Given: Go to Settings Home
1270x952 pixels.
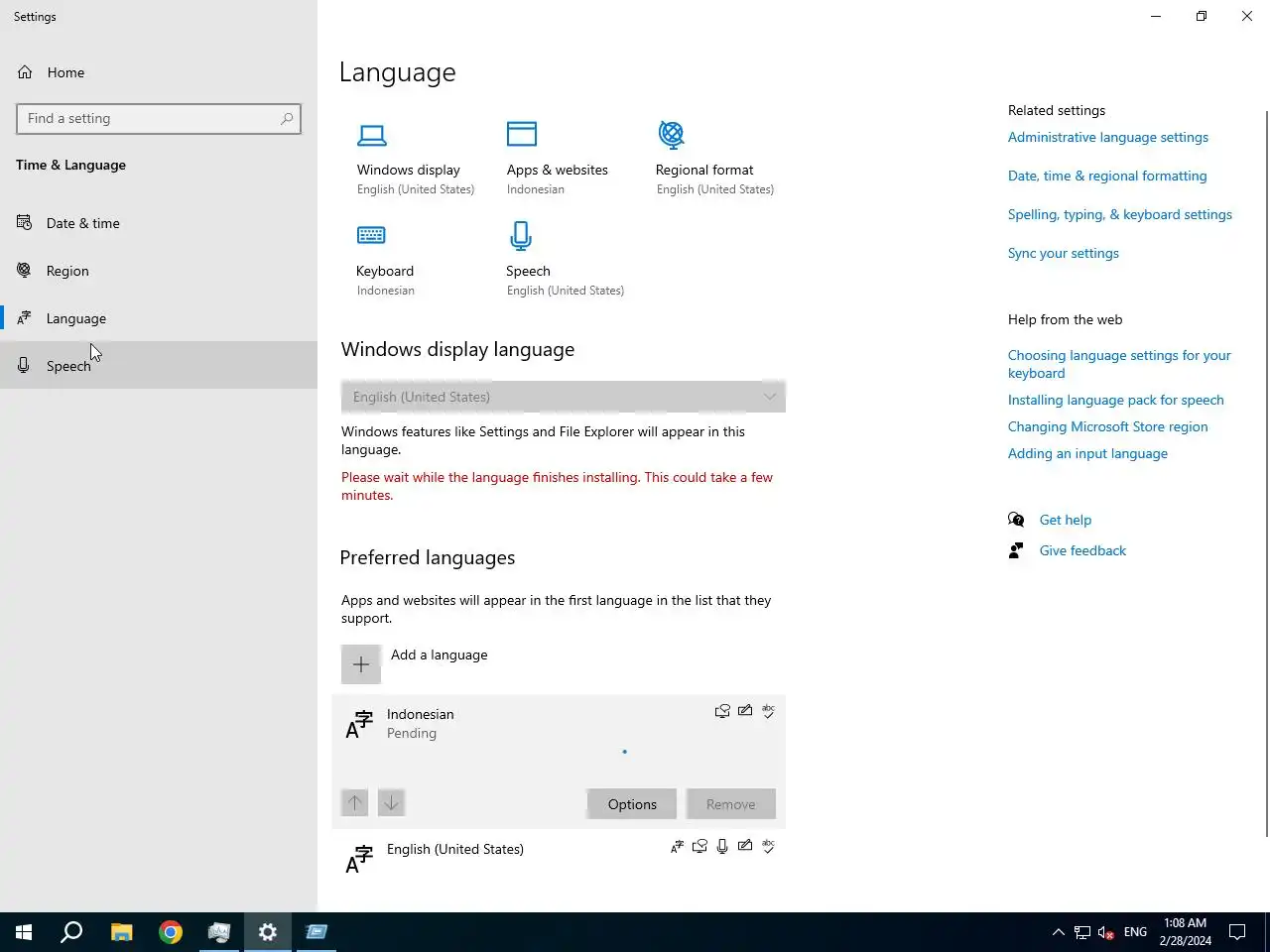Looking at the screenshot, I should pos(159,72).
